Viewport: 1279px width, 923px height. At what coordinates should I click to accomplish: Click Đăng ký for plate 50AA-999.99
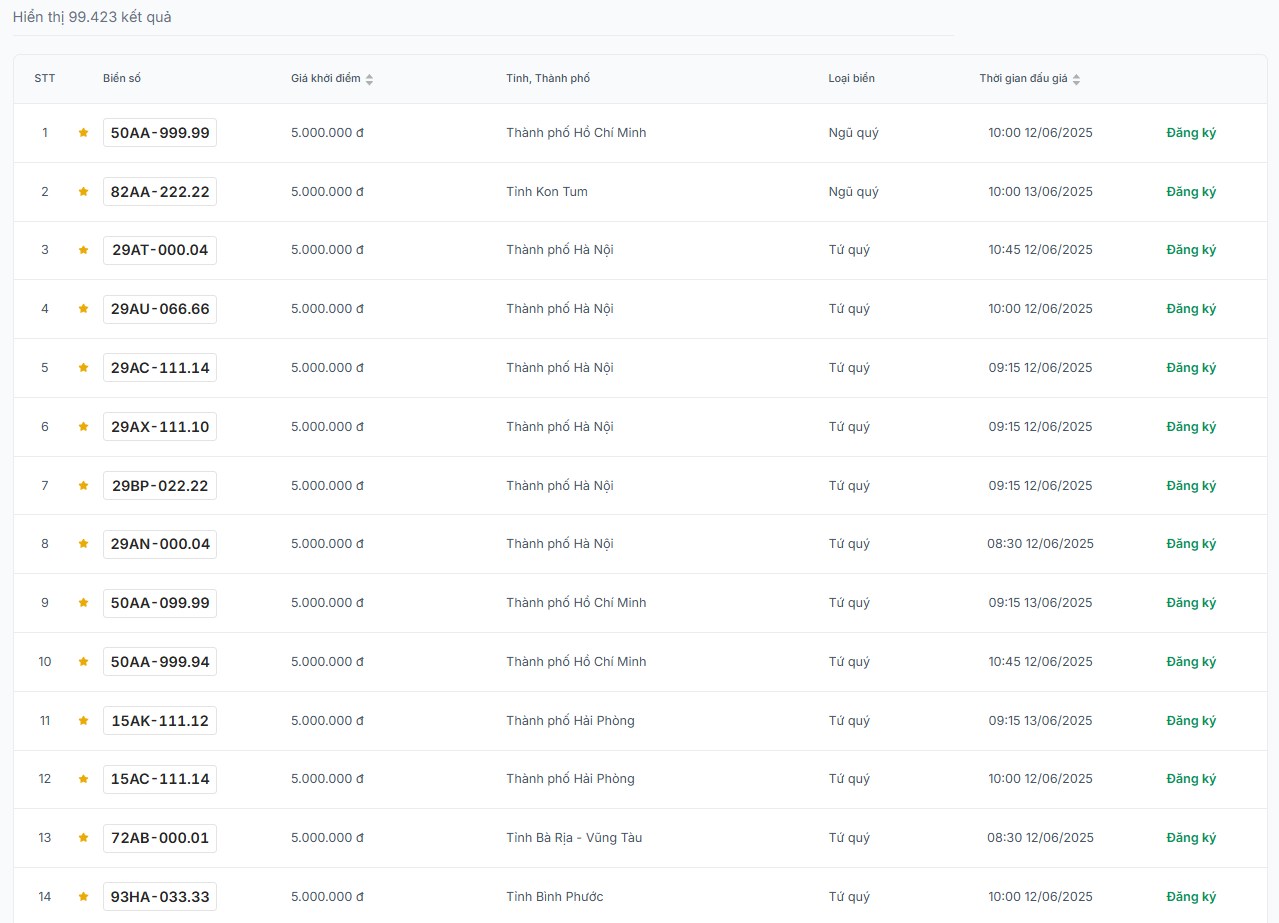point(1191,133)
